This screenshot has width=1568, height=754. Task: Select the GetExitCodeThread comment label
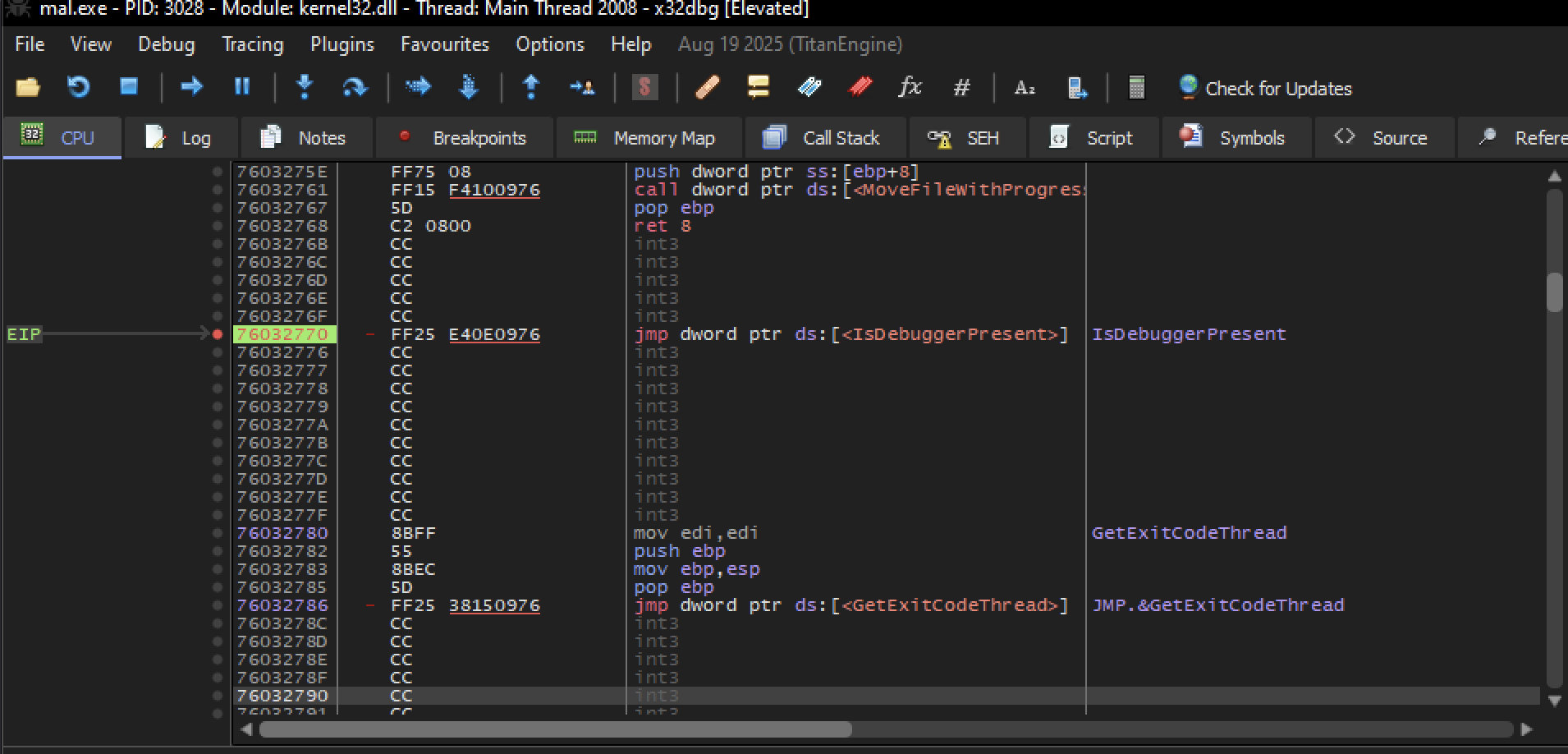click(x=1189, y=533)
